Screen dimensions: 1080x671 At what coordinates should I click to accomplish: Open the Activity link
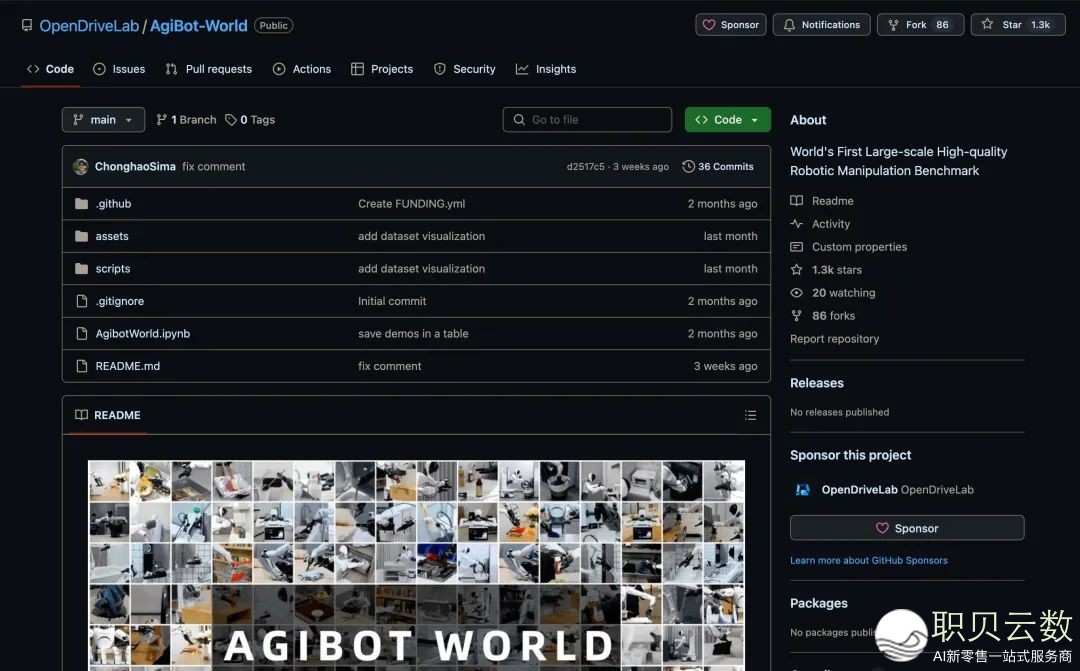pyautogui.click(x=820, y=224)
